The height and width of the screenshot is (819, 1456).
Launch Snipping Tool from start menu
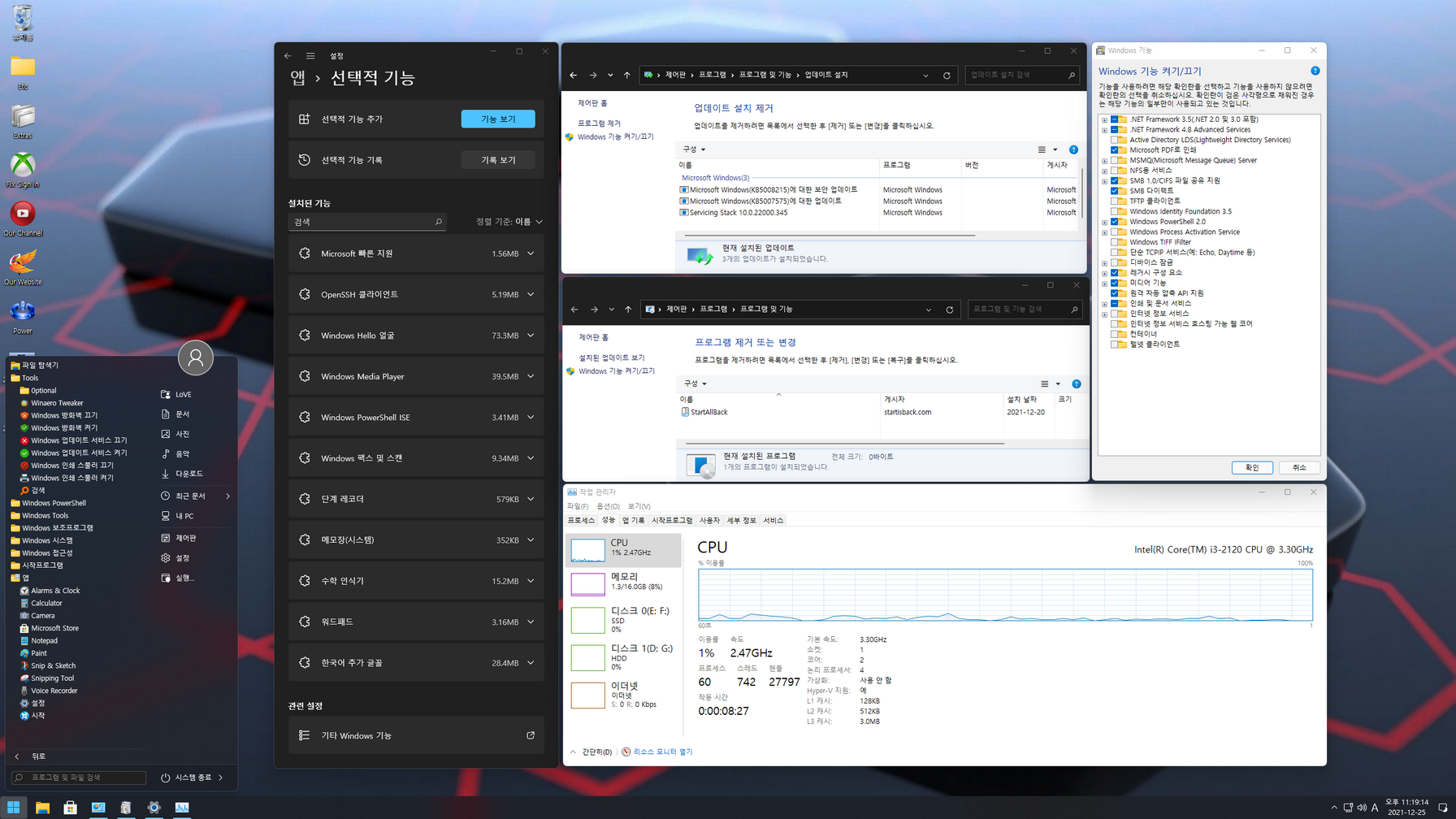tap(46, 678)
